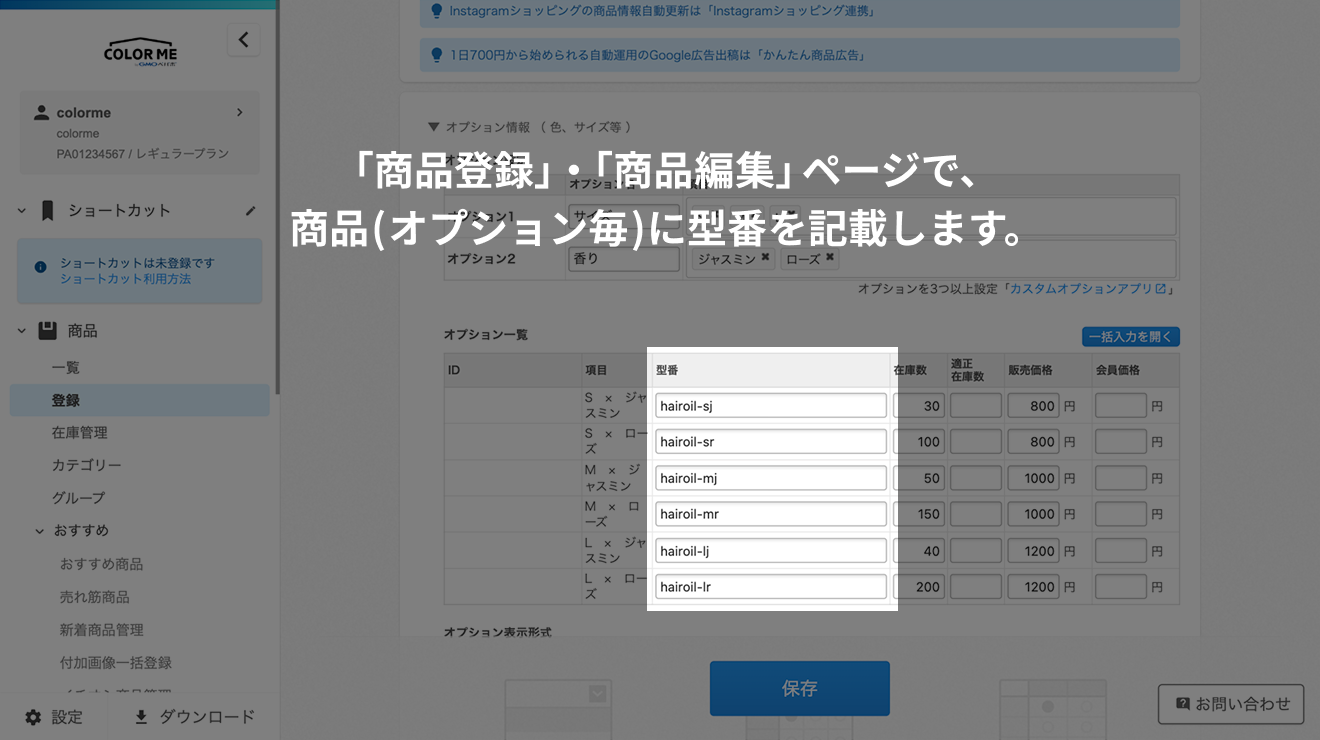
Task: Select the dropdown-style option display thumbnail
Action: tap(557, 708)
